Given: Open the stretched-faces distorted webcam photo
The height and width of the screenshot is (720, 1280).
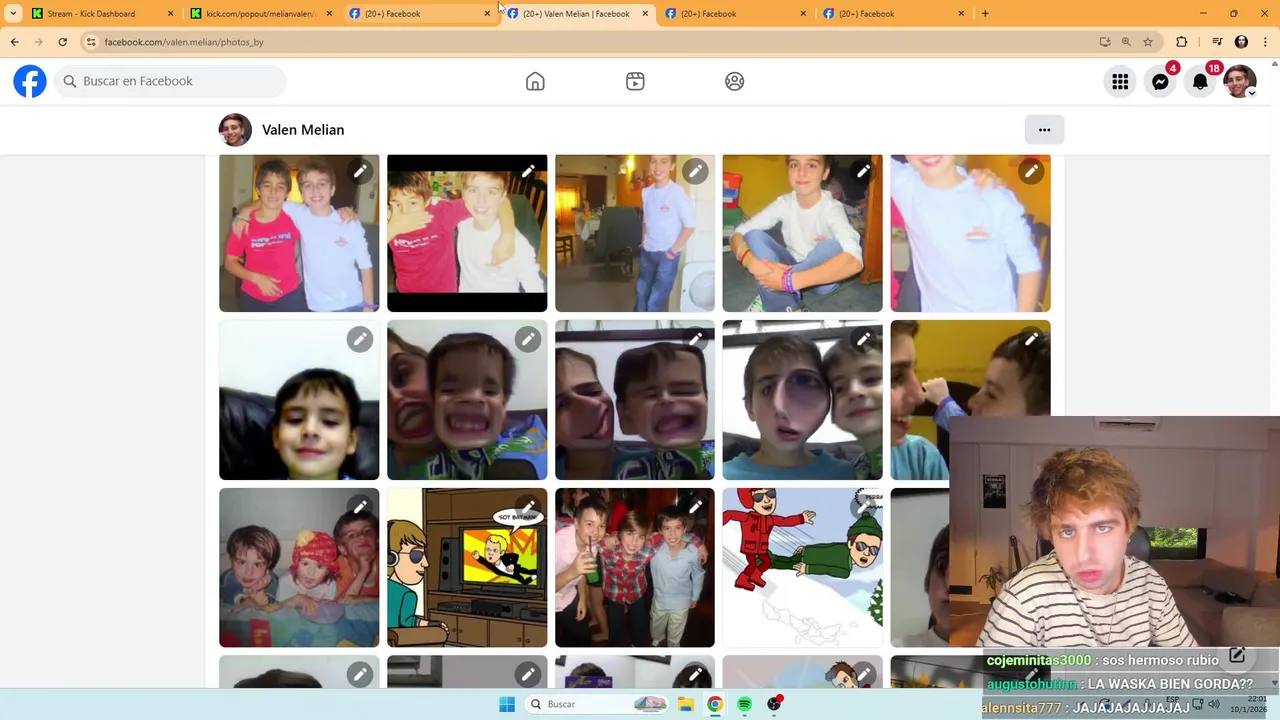Looking at the screenshot, I should click(635, 400).
